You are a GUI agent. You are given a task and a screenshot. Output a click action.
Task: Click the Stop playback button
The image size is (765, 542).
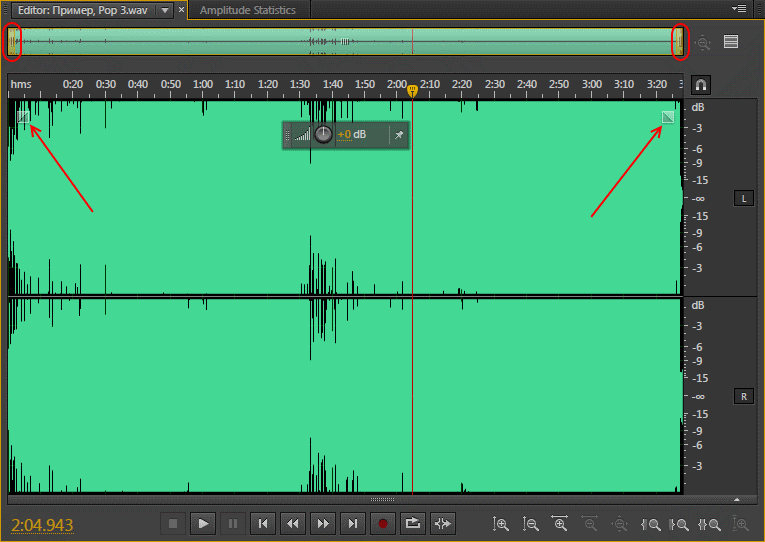pos(173,523)
